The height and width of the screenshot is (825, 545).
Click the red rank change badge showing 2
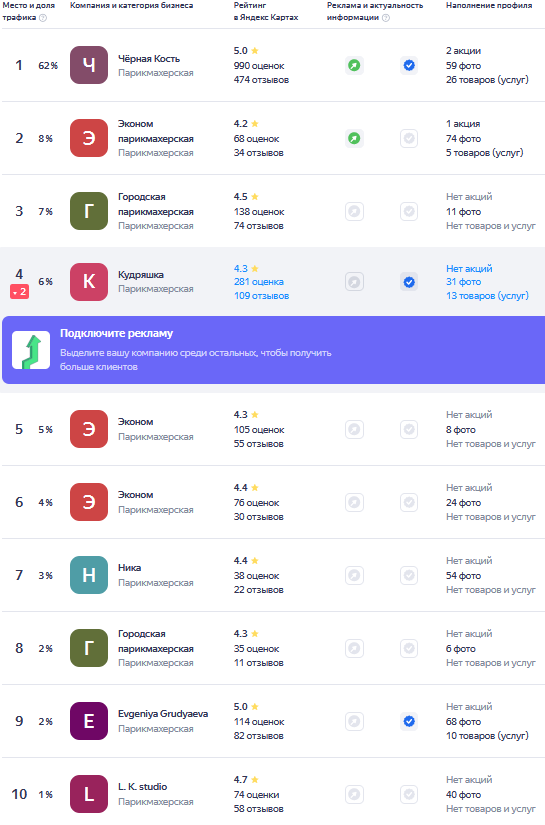(19, 292)
